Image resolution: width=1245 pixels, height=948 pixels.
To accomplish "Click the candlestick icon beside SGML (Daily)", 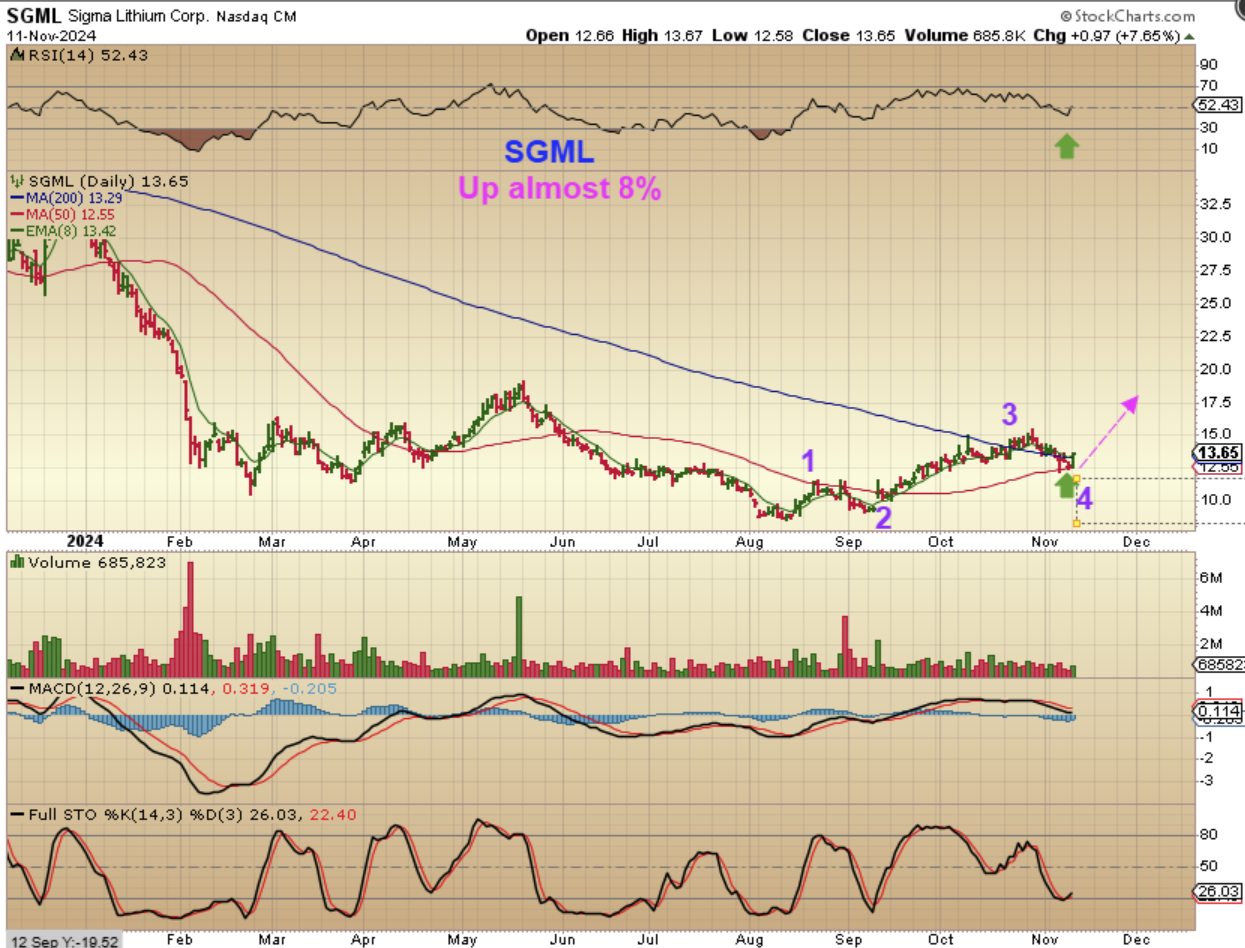I will (17, 181).
